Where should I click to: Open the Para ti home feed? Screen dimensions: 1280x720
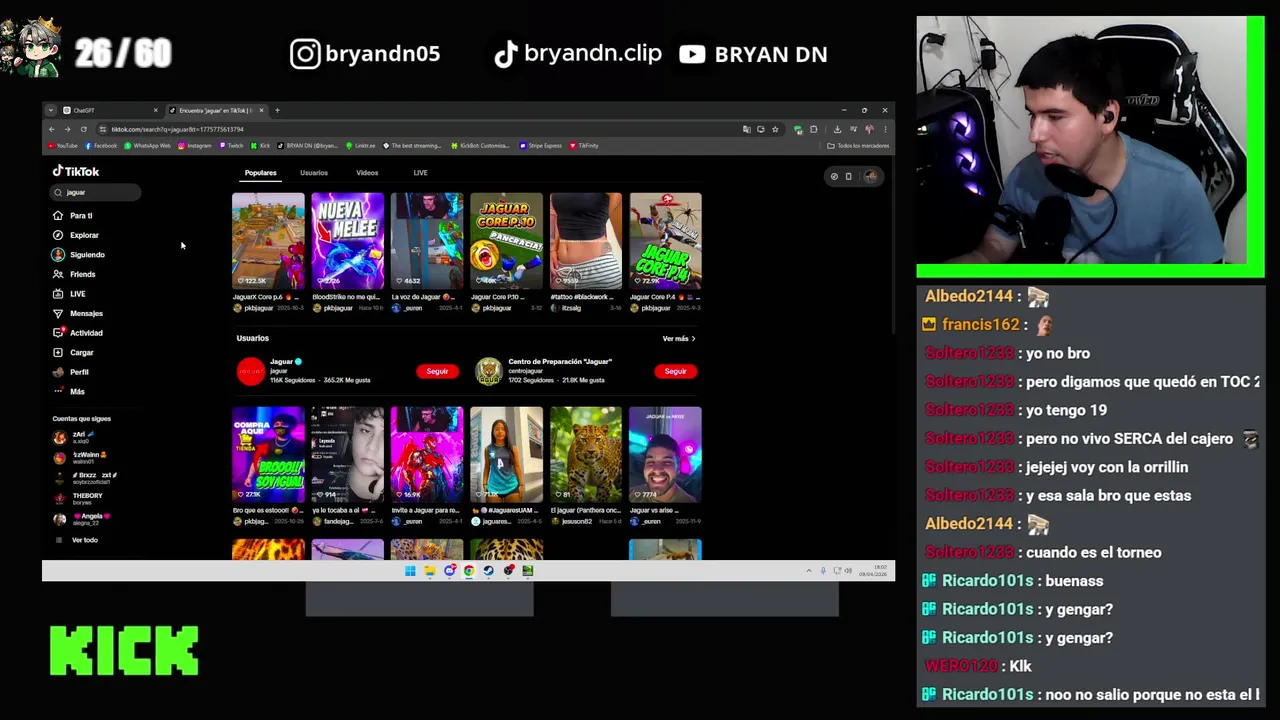(73, 215)
